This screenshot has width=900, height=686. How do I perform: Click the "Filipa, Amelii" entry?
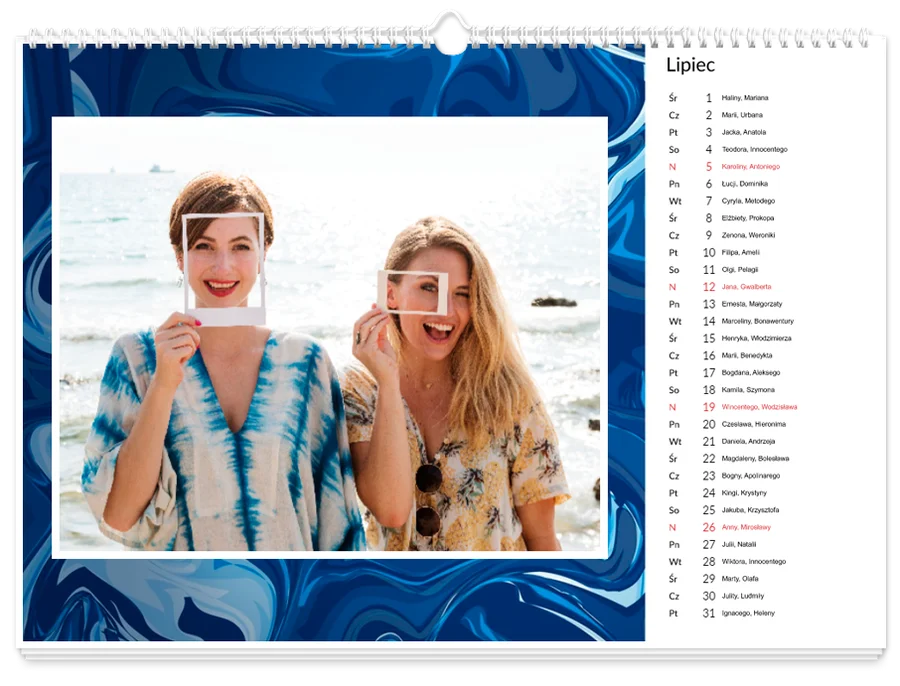point(740,253)
